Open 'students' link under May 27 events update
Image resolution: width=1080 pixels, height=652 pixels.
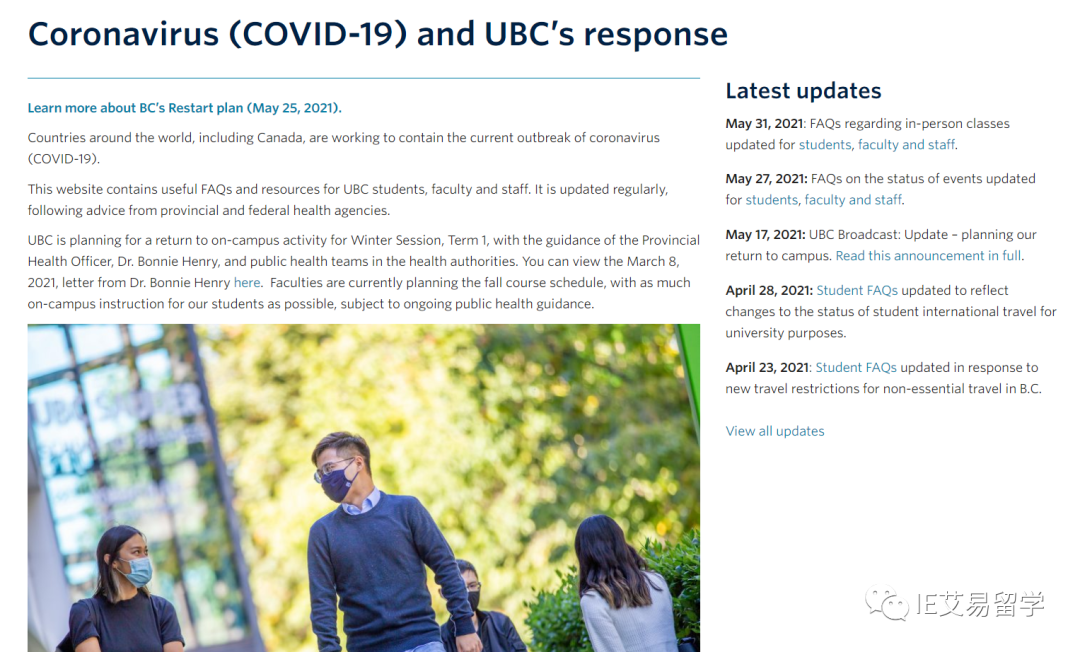[x=771, y=200]
